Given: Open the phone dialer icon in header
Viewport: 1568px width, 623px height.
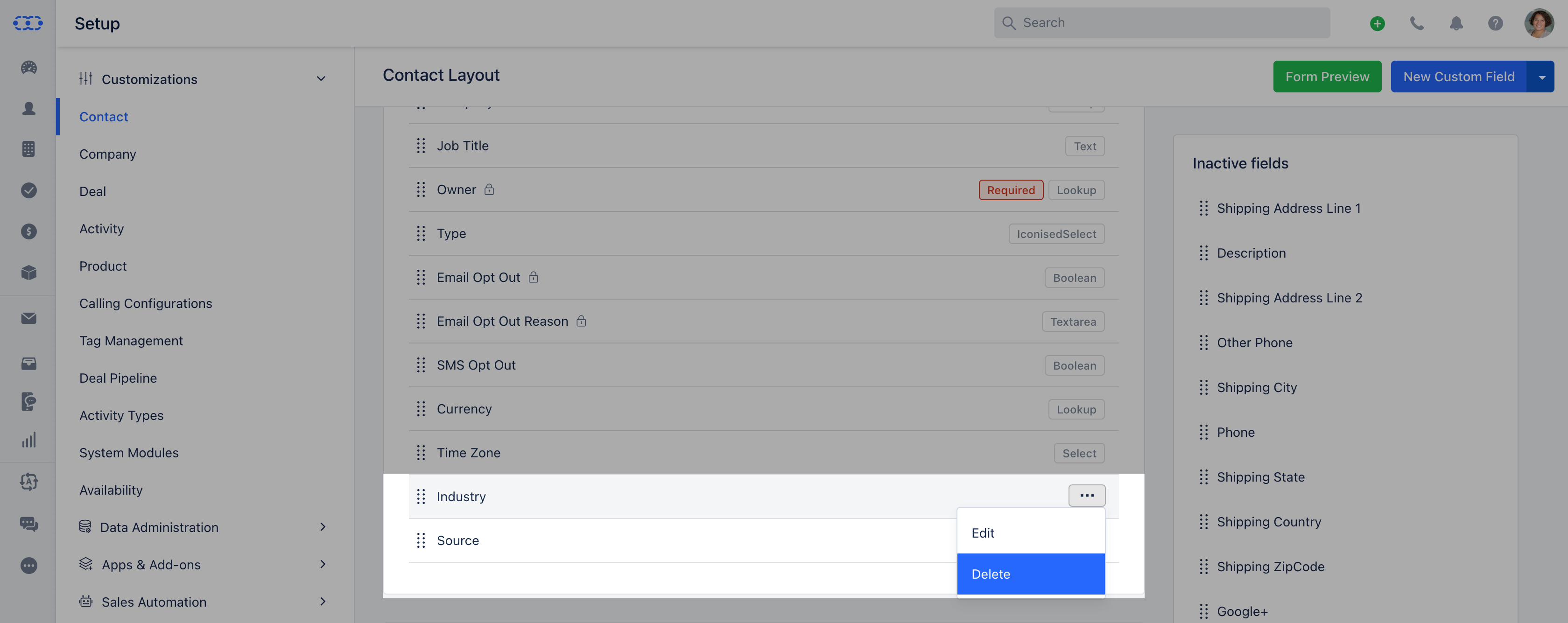Looking at the screenshot, I should coord(1416,23).
